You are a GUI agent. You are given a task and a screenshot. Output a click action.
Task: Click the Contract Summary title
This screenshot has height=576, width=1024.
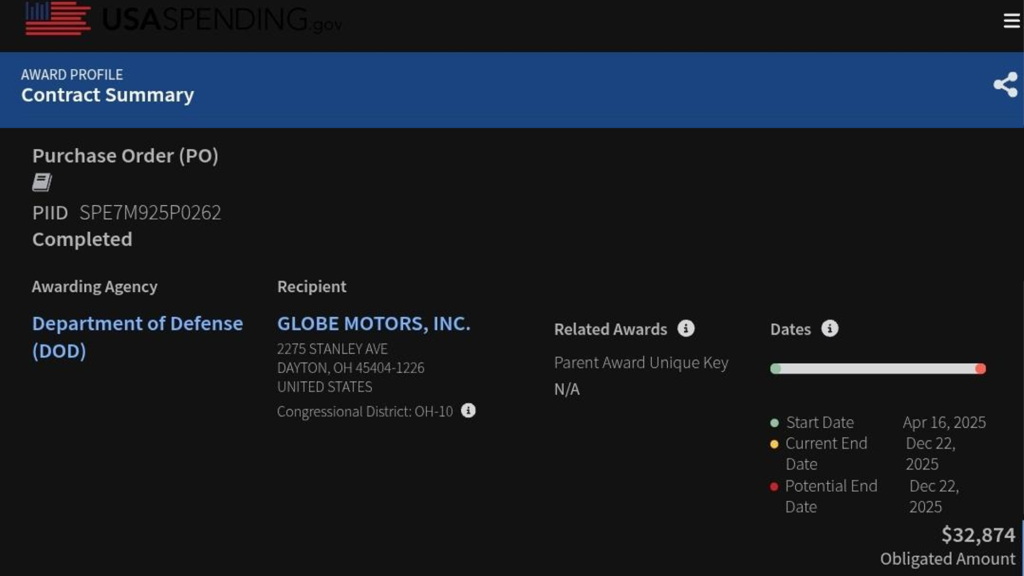(107, 95)
